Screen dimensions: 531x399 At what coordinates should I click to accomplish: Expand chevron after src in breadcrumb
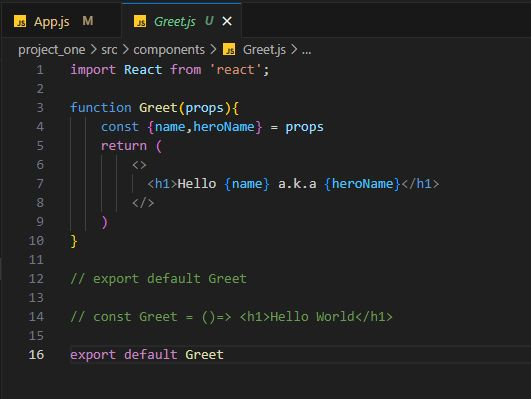pyautogui.click(x=125, y=50)
